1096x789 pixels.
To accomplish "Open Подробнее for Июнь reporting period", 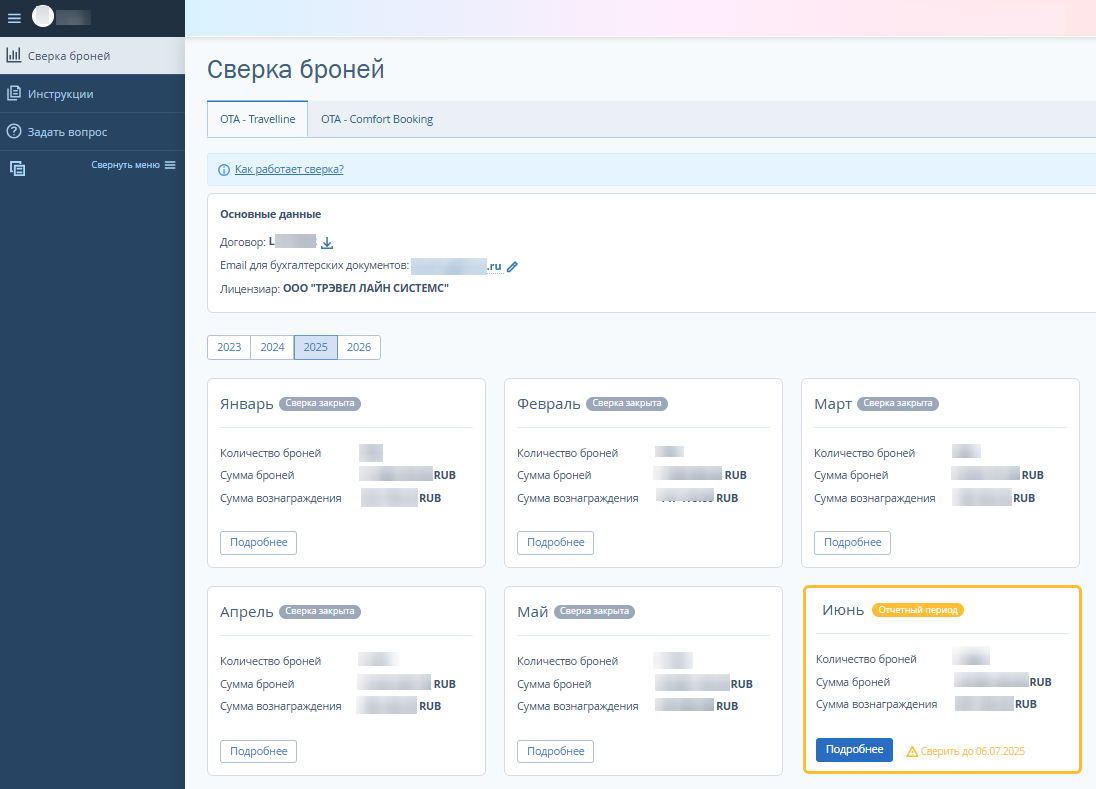I will (x=854, y=750).
